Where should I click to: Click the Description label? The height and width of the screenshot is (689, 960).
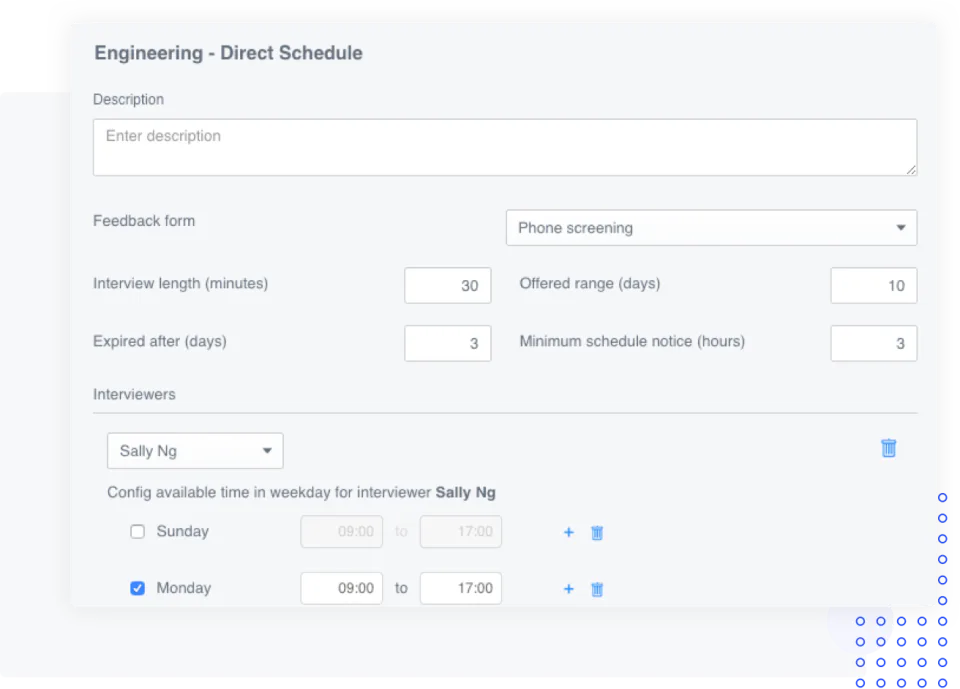pos(129,99)
